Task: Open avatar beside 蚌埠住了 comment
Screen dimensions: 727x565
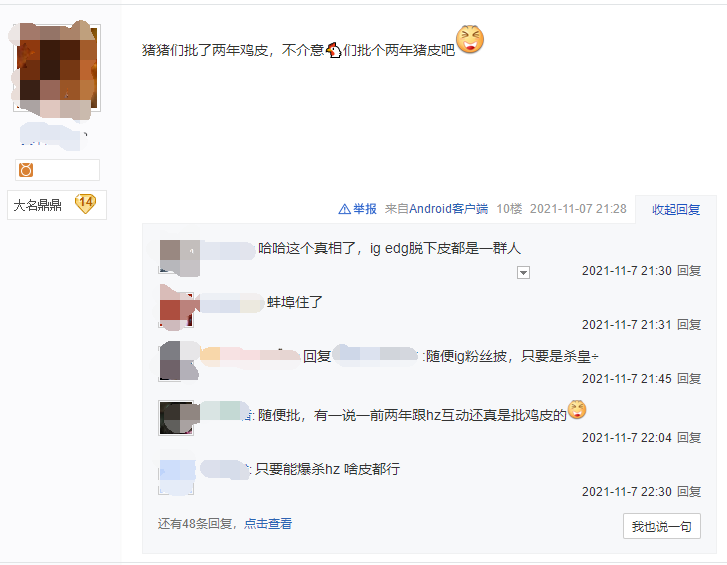Action: point(177,307)
